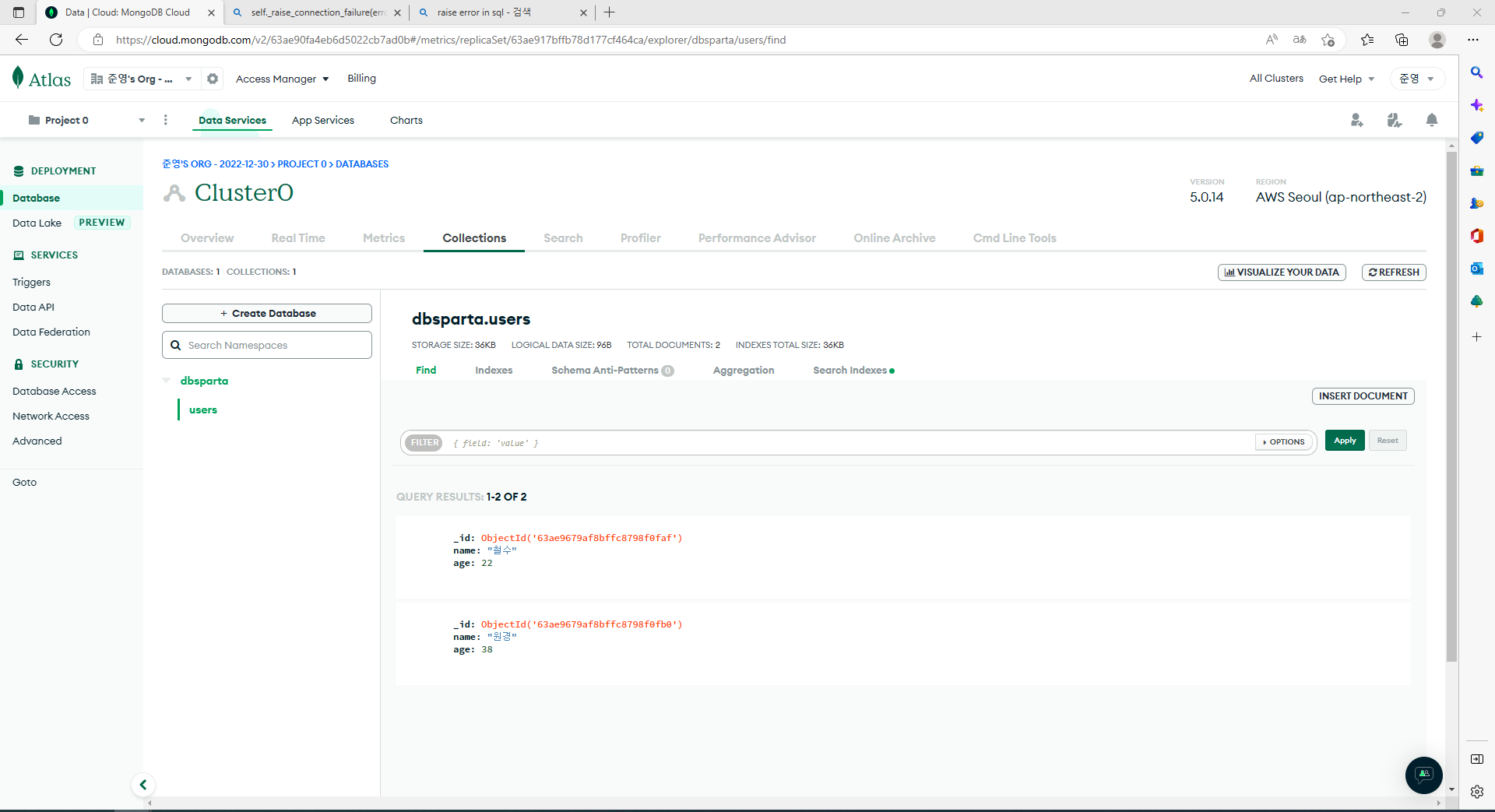Open browser collections icon

click(1402, 40)
